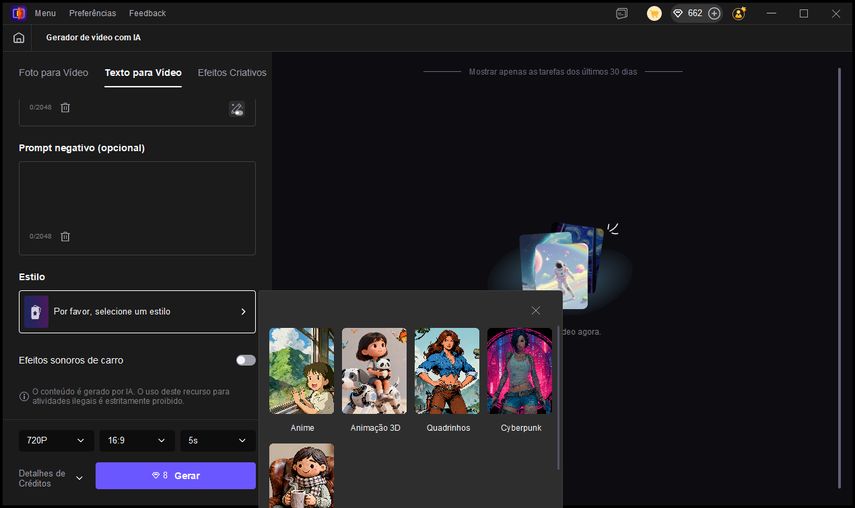Click the app logo icon

(19, 13)
